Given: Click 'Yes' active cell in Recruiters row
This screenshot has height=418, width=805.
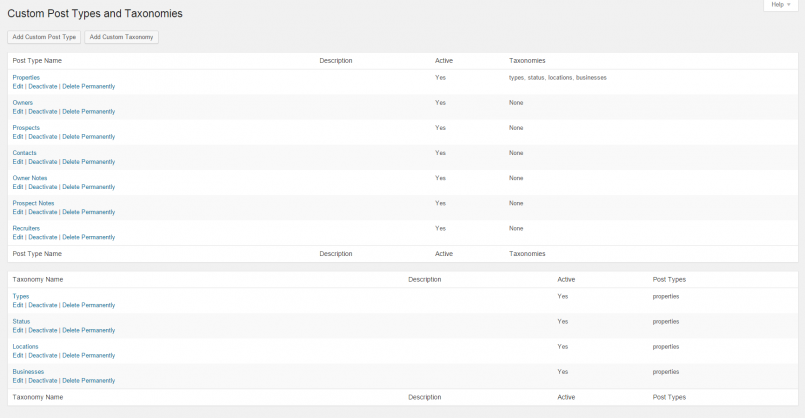Looking at the screenshot, I should [x=440, y=229].
